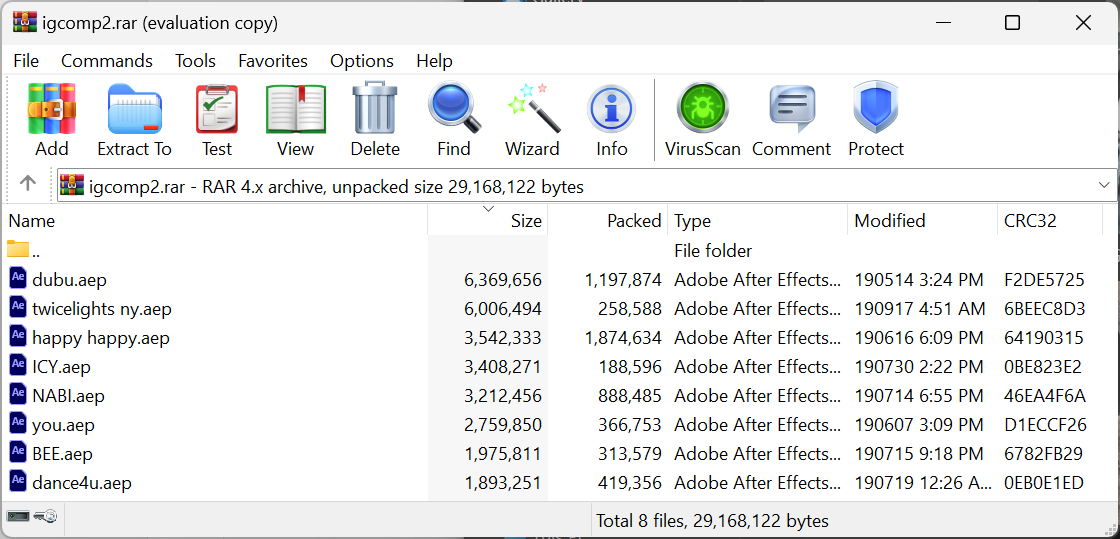
Task: Open the Find magnifier tool
Action: tap(454, 108)
